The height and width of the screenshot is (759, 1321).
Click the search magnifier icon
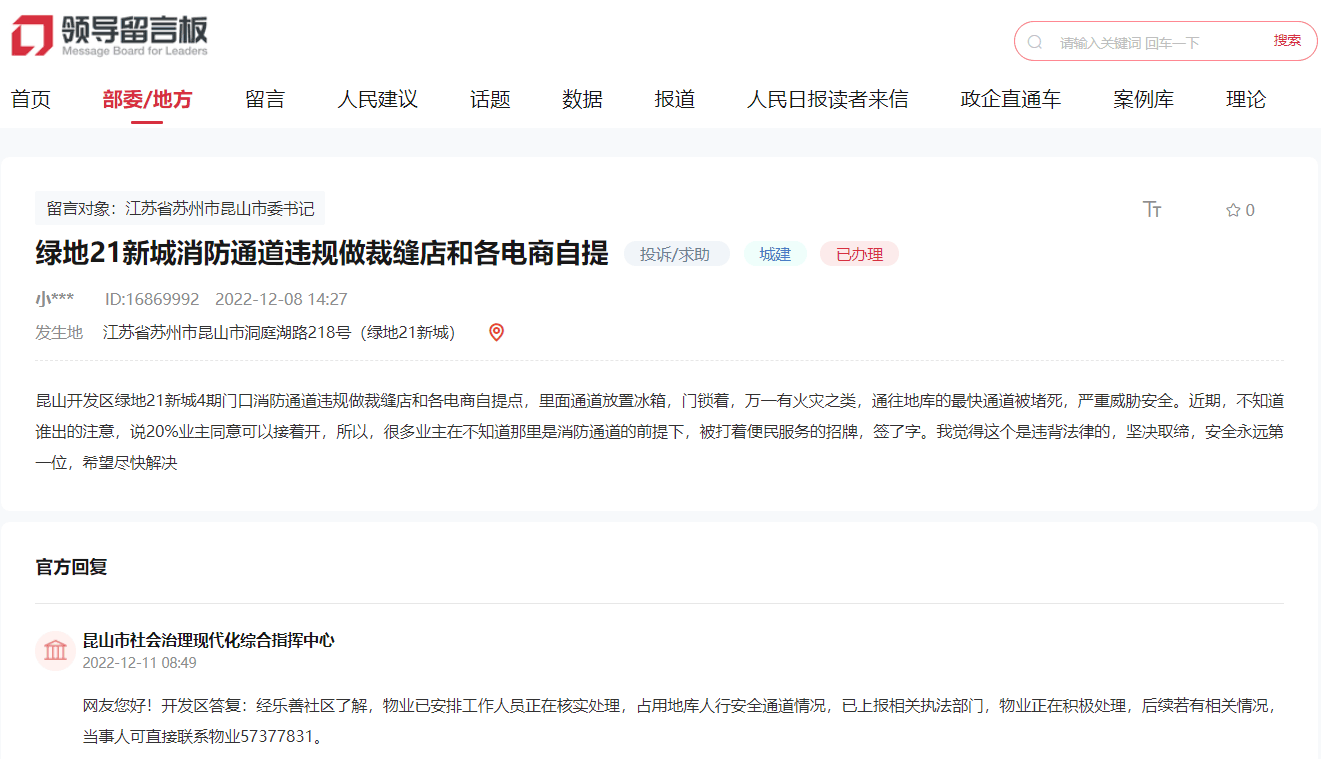(1034, 41)
